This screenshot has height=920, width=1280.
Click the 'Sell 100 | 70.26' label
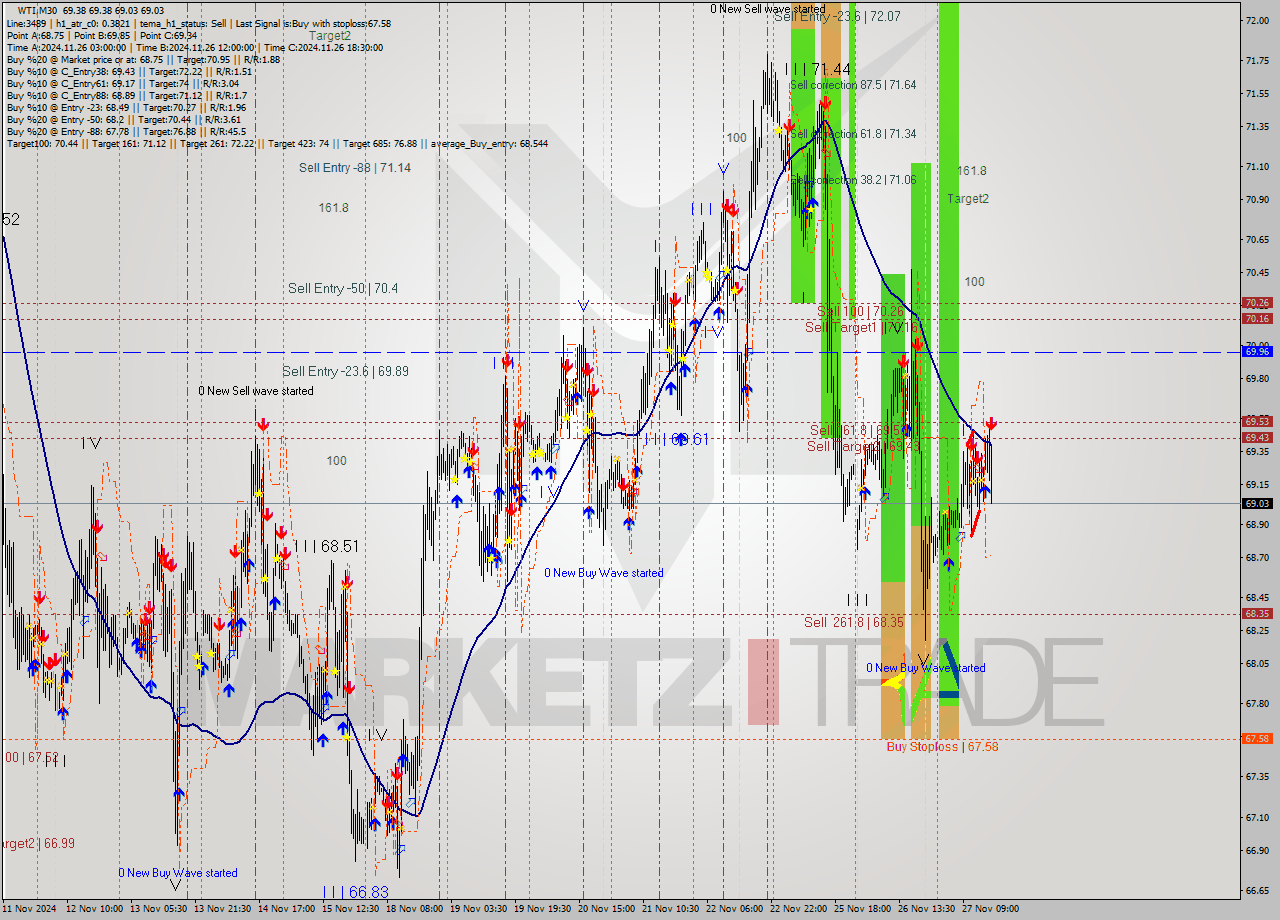(x=860, y=311)
